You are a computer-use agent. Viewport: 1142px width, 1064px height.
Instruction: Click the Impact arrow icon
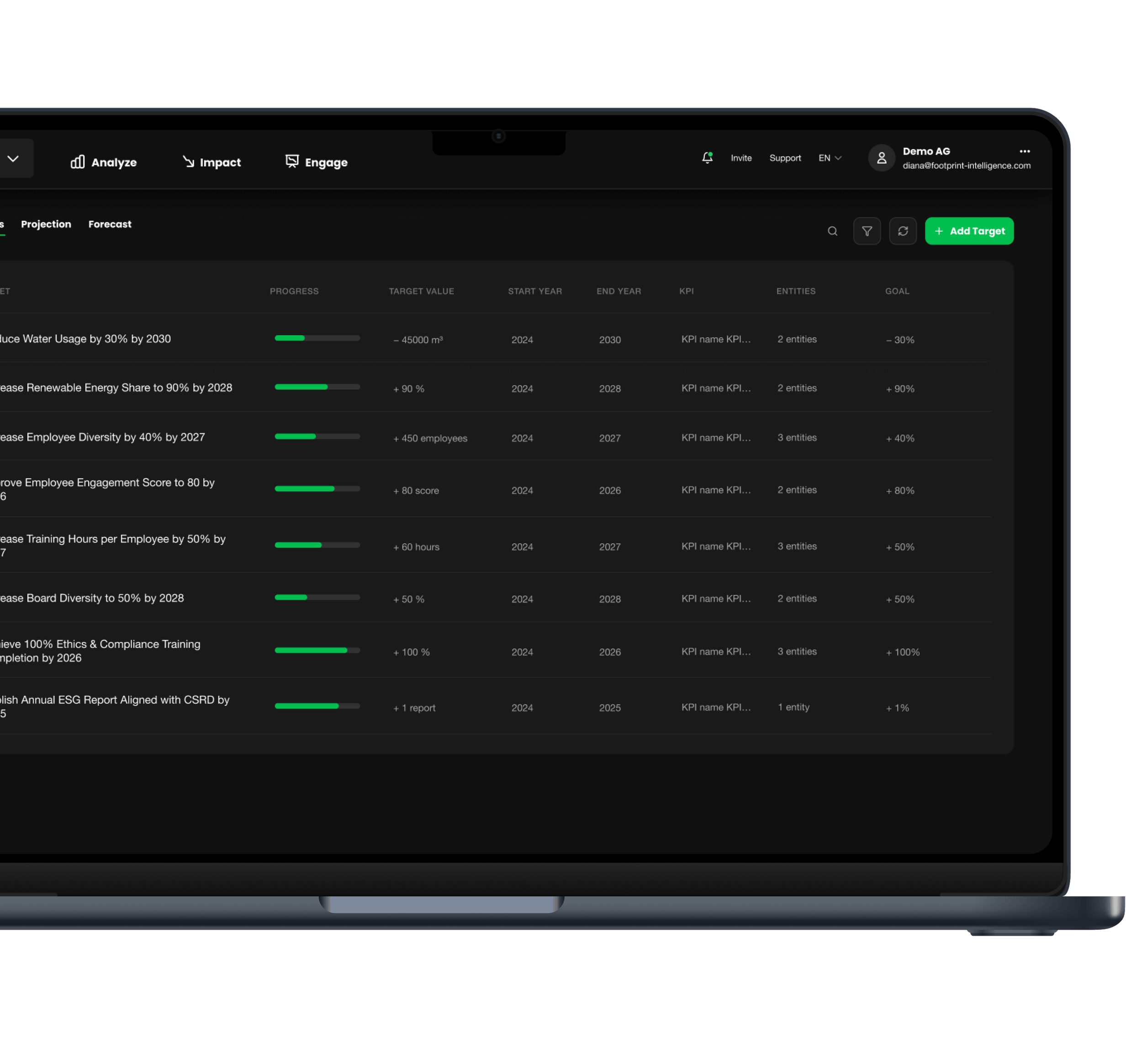(x=188, y=161)
